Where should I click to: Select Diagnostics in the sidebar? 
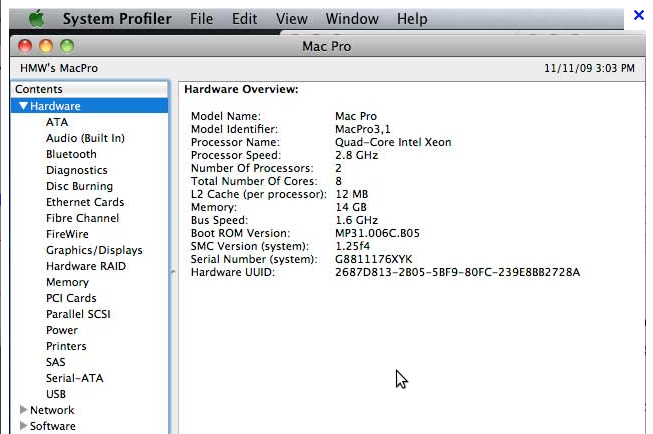click(x=77, y=170)
